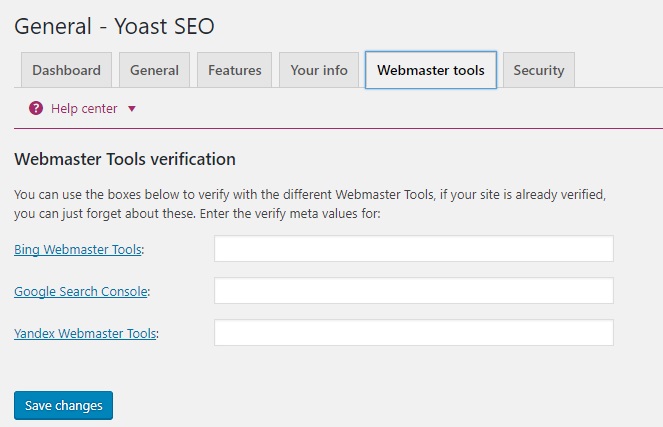663x427 pixels.
Task: Click the Webmaster tools tab
Action: [x=431, y=70]
